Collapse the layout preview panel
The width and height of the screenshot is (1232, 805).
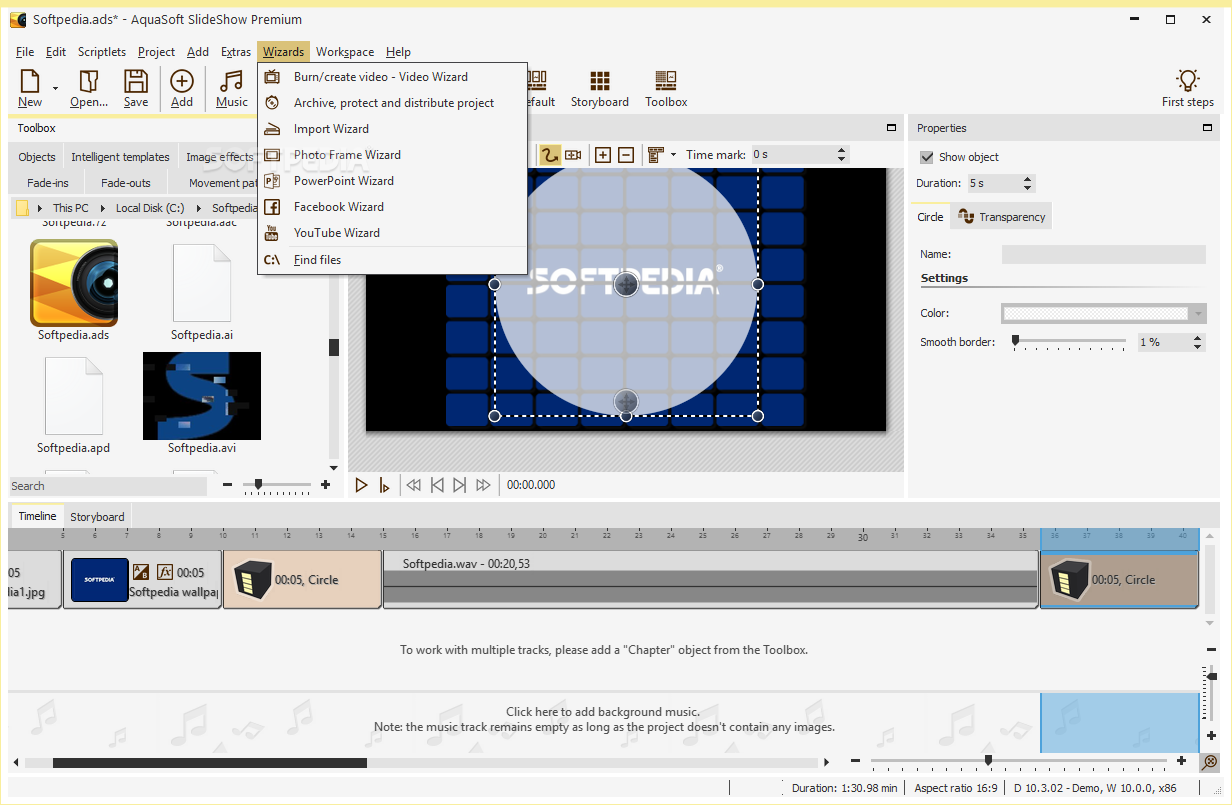[x=891, y=127]
